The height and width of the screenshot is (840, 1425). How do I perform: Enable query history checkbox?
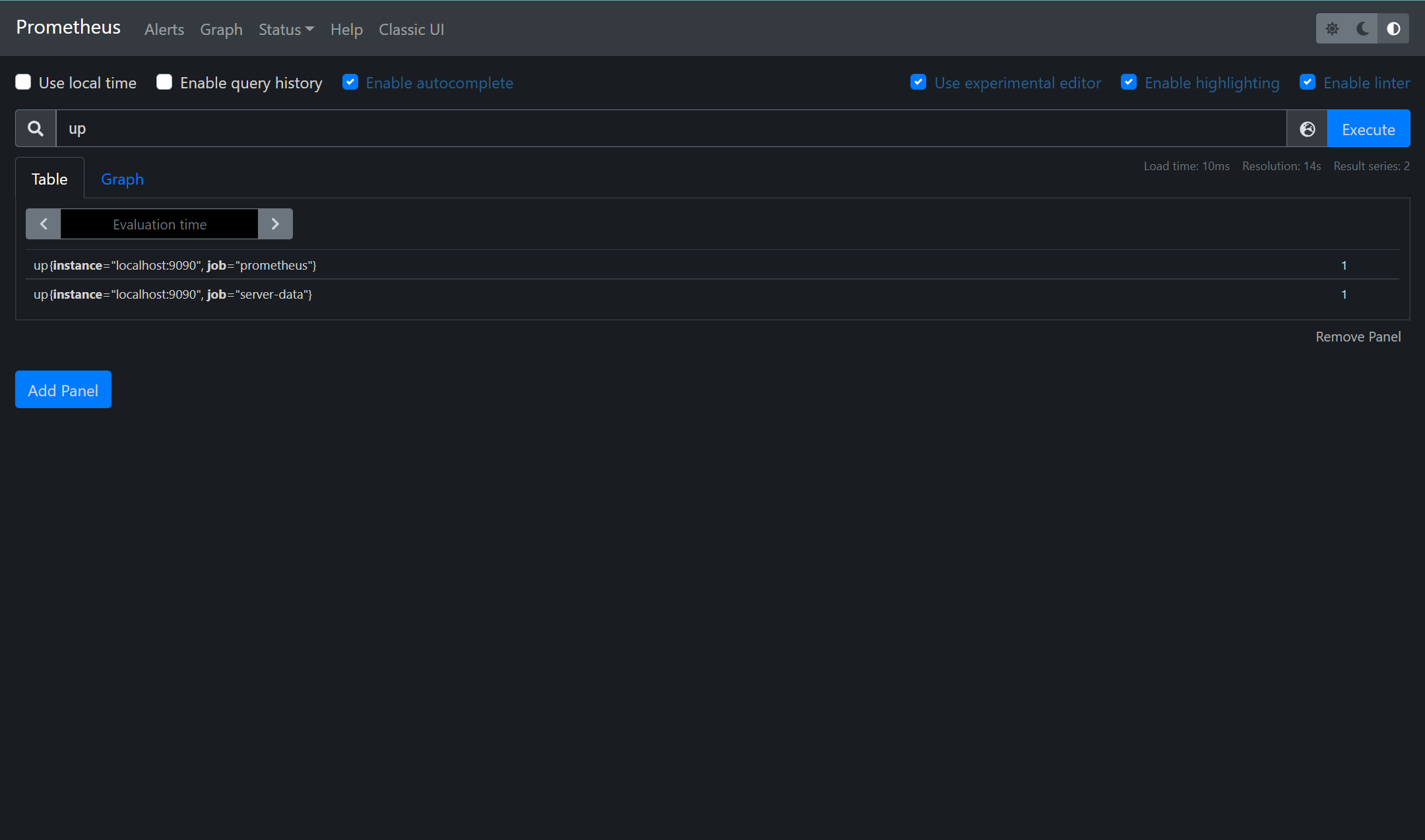point(164,82)
